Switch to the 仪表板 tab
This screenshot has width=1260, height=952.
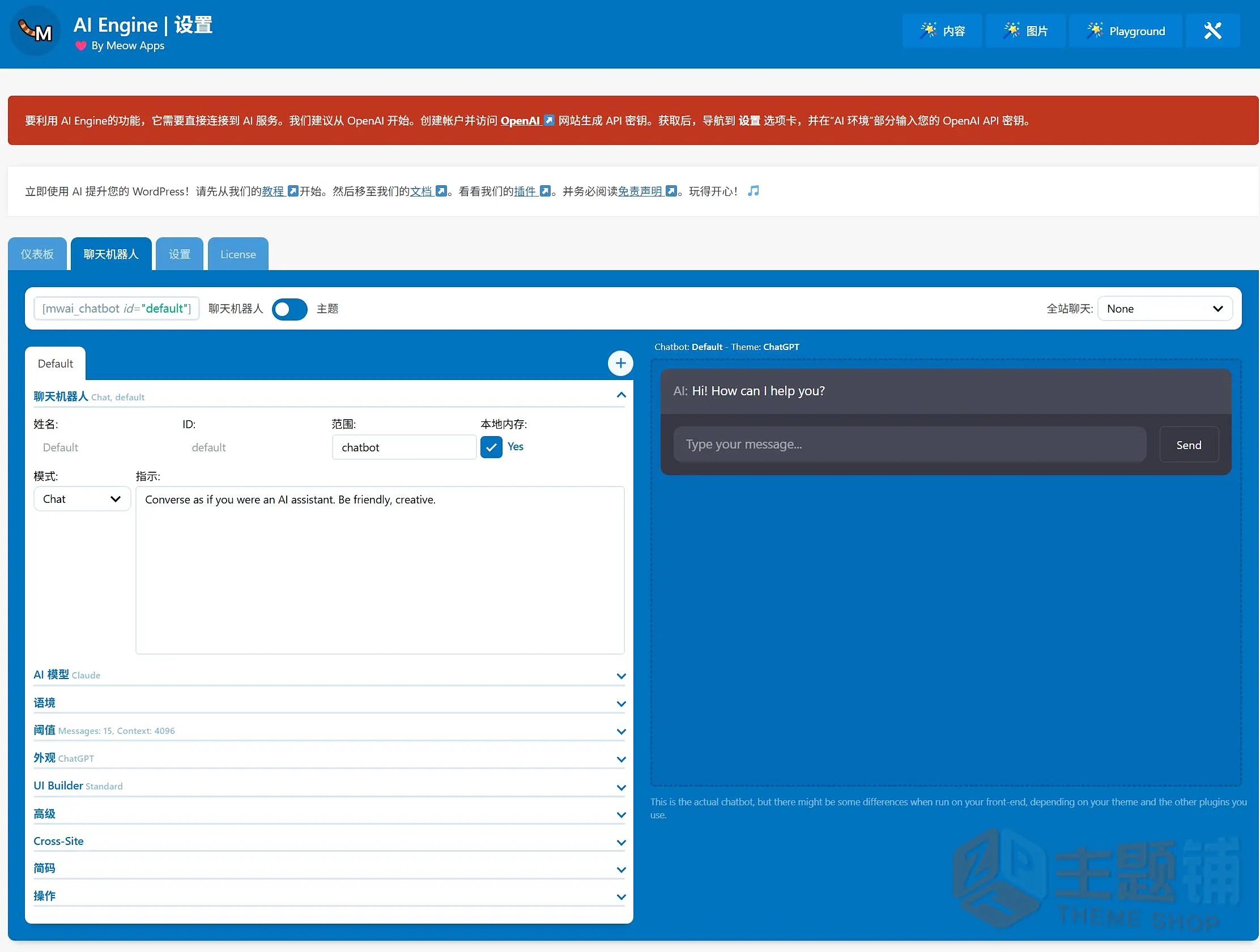(37, 254)
